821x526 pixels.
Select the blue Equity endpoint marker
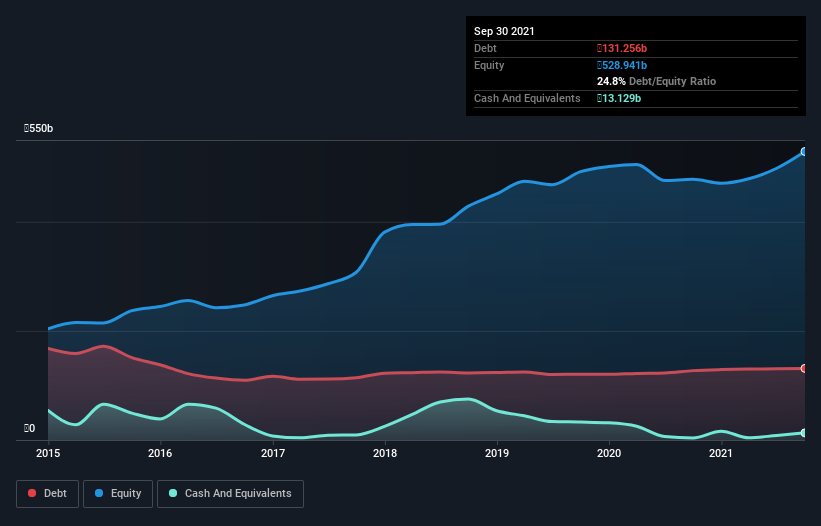point(804,152)
